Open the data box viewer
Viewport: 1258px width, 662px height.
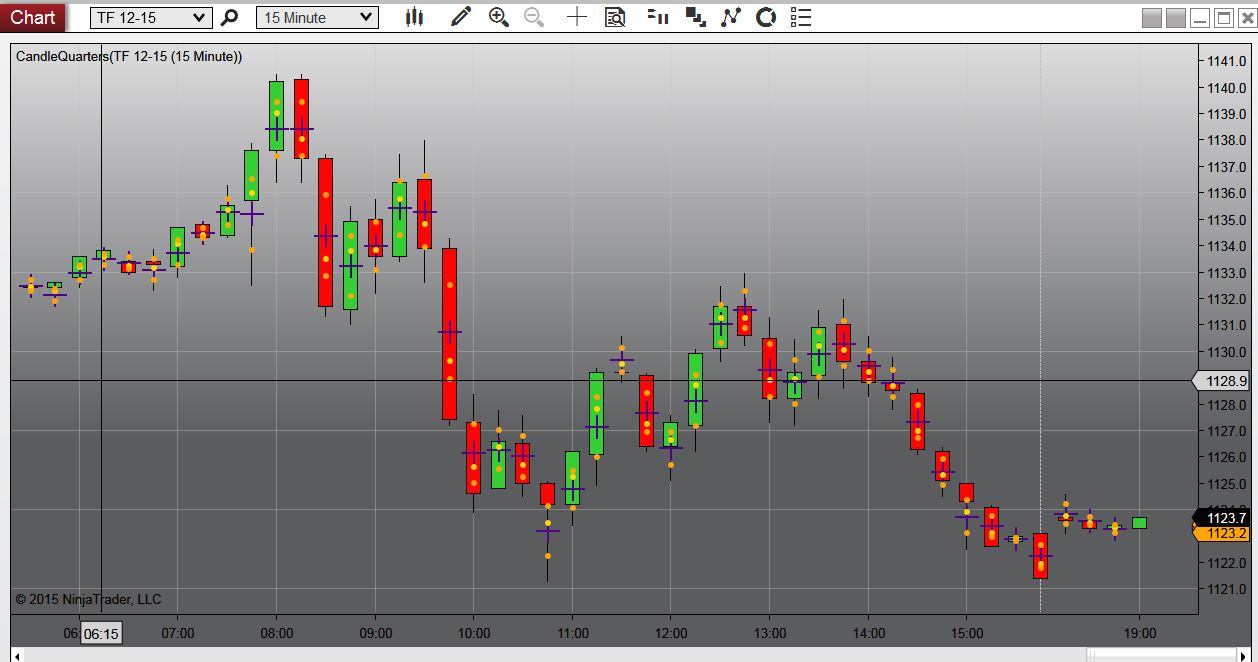pyautogui.click(x=614, y=16)
